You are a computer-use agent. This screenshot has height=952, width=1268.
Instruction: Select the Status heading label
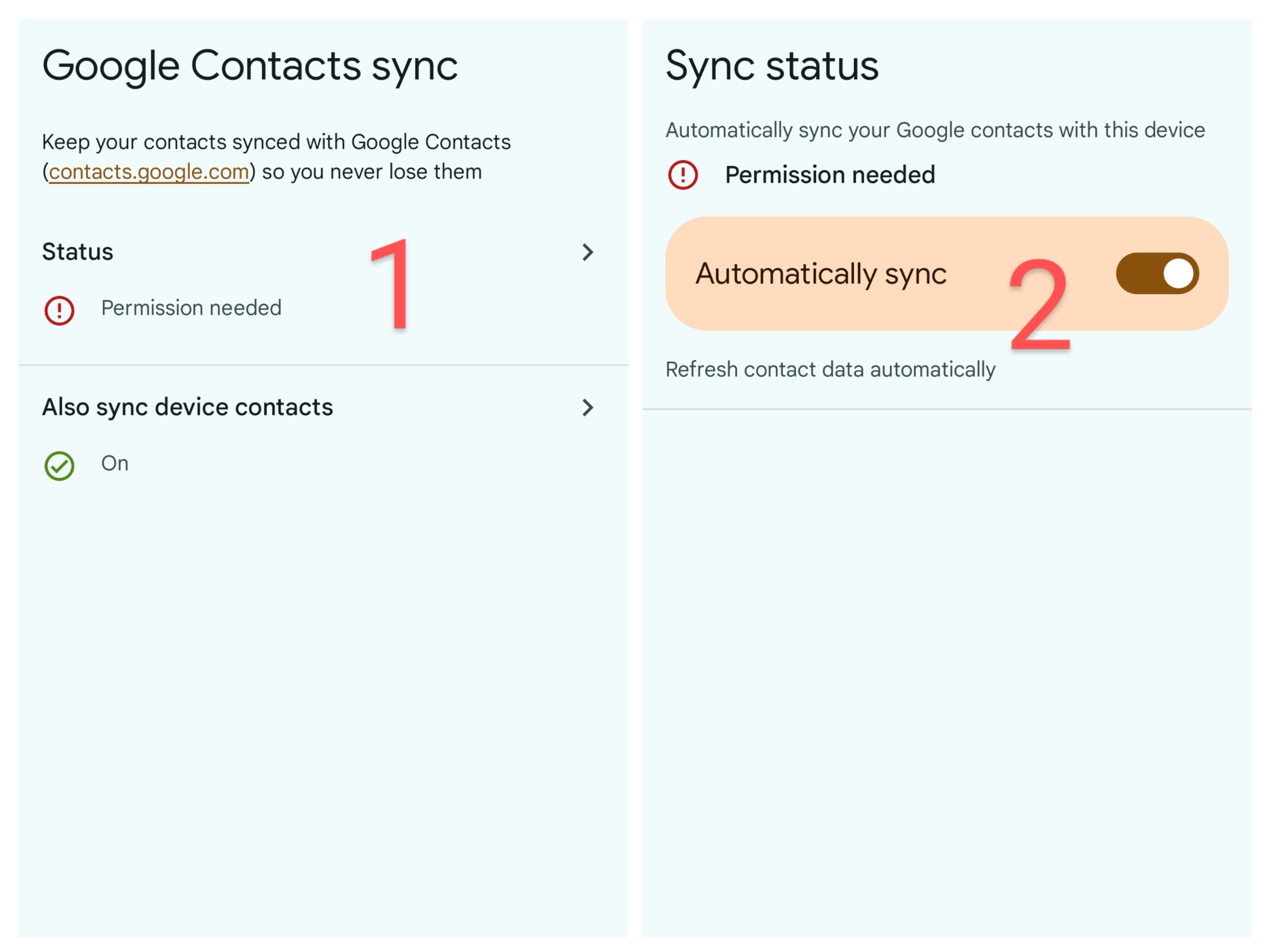click(78, 252)
